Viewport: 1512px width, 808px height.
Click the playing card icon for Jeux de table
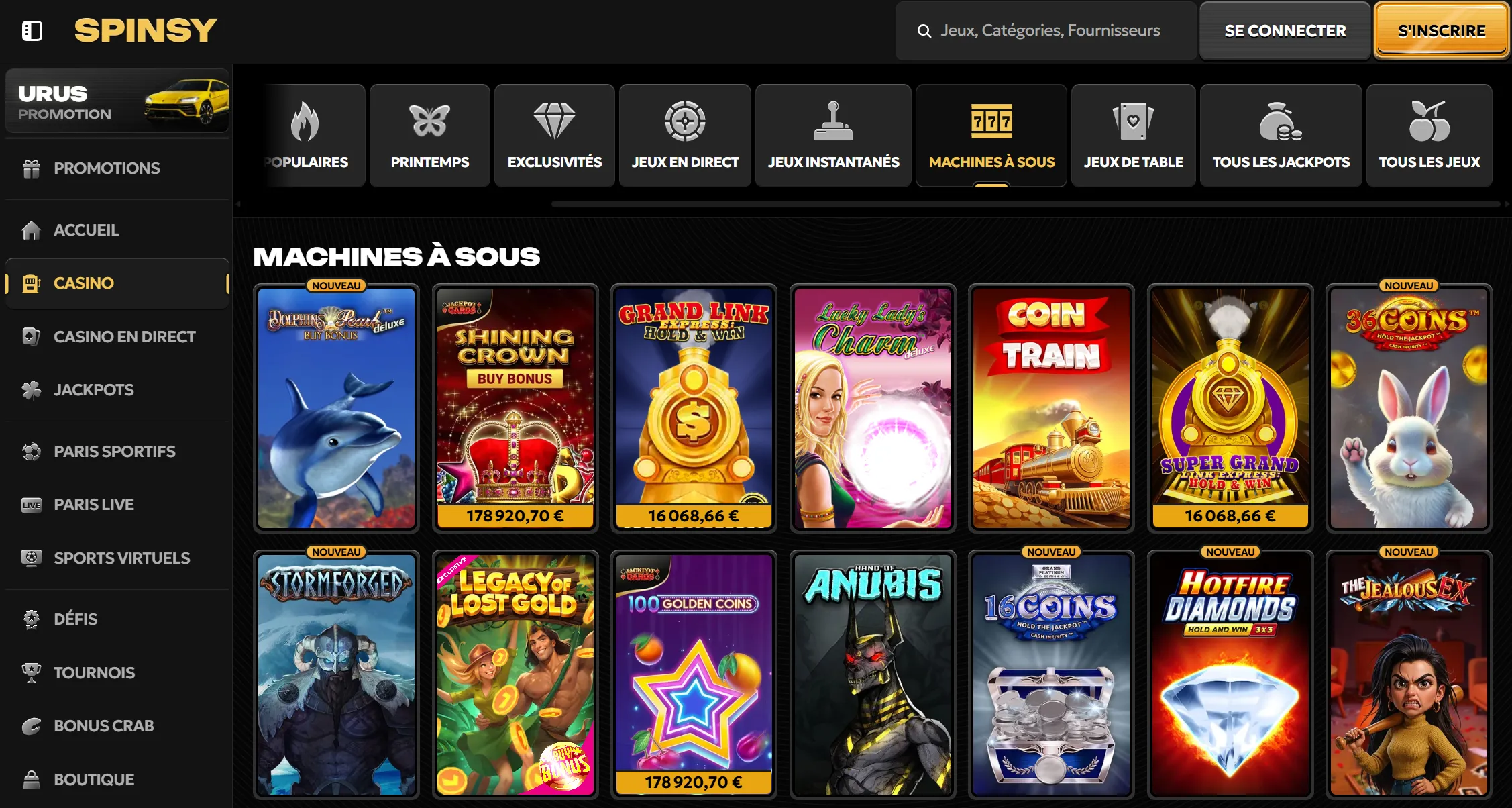coord(1133,121)
